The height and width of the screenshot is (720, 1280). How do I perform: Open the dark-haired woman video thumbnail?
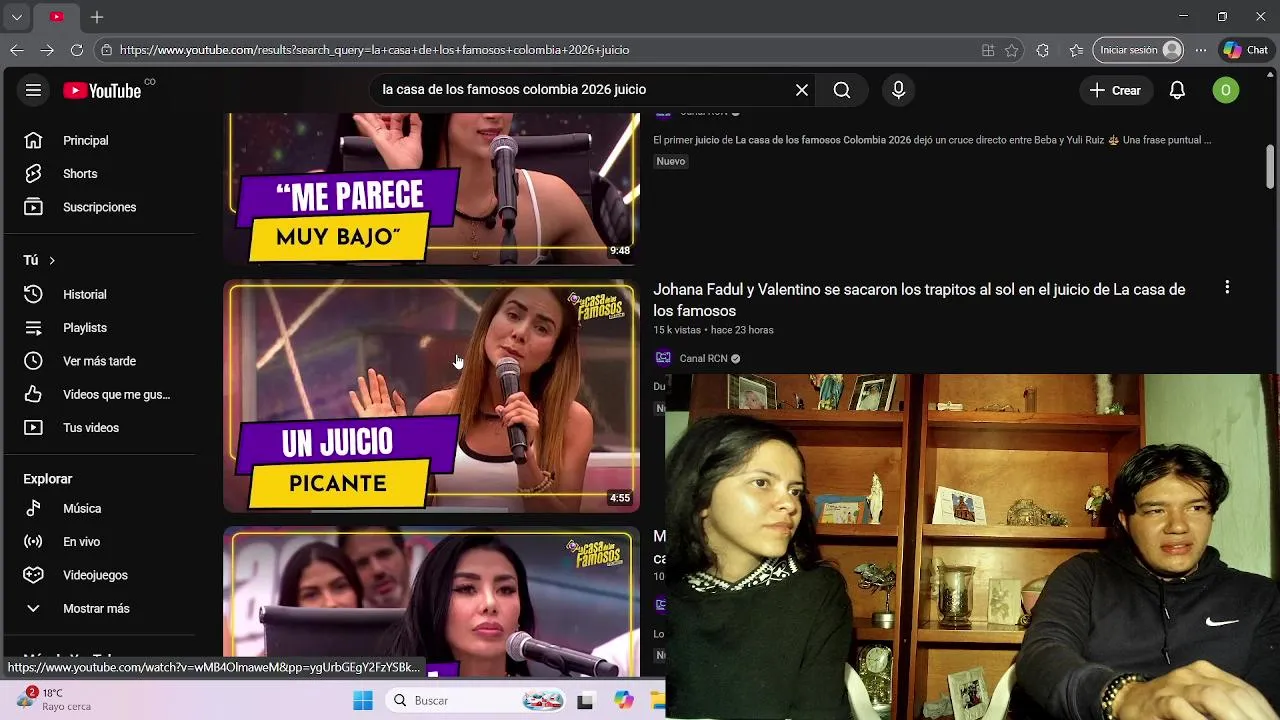(x=431, y=602)
